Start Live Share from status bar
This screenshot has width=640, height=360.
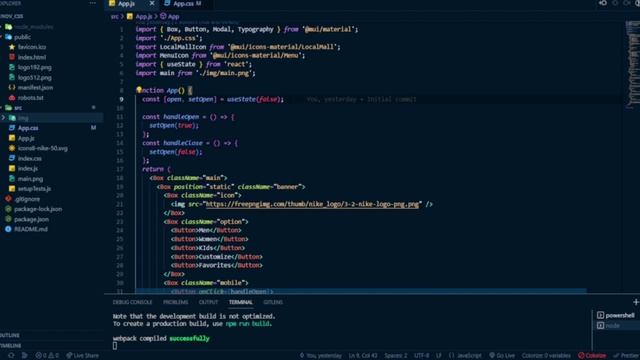coord(82,356)
